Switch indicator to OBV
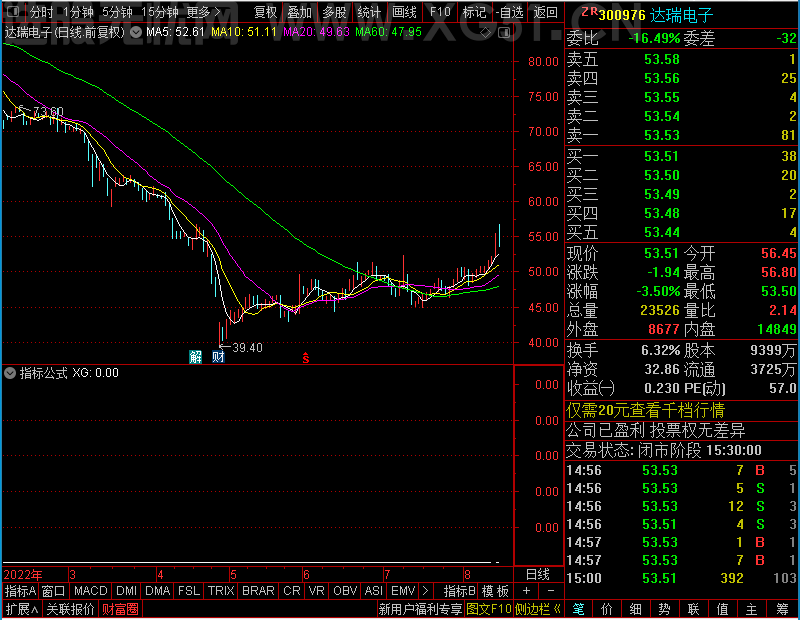The width and height of the screenshot is (800, 620). (345, 591)
